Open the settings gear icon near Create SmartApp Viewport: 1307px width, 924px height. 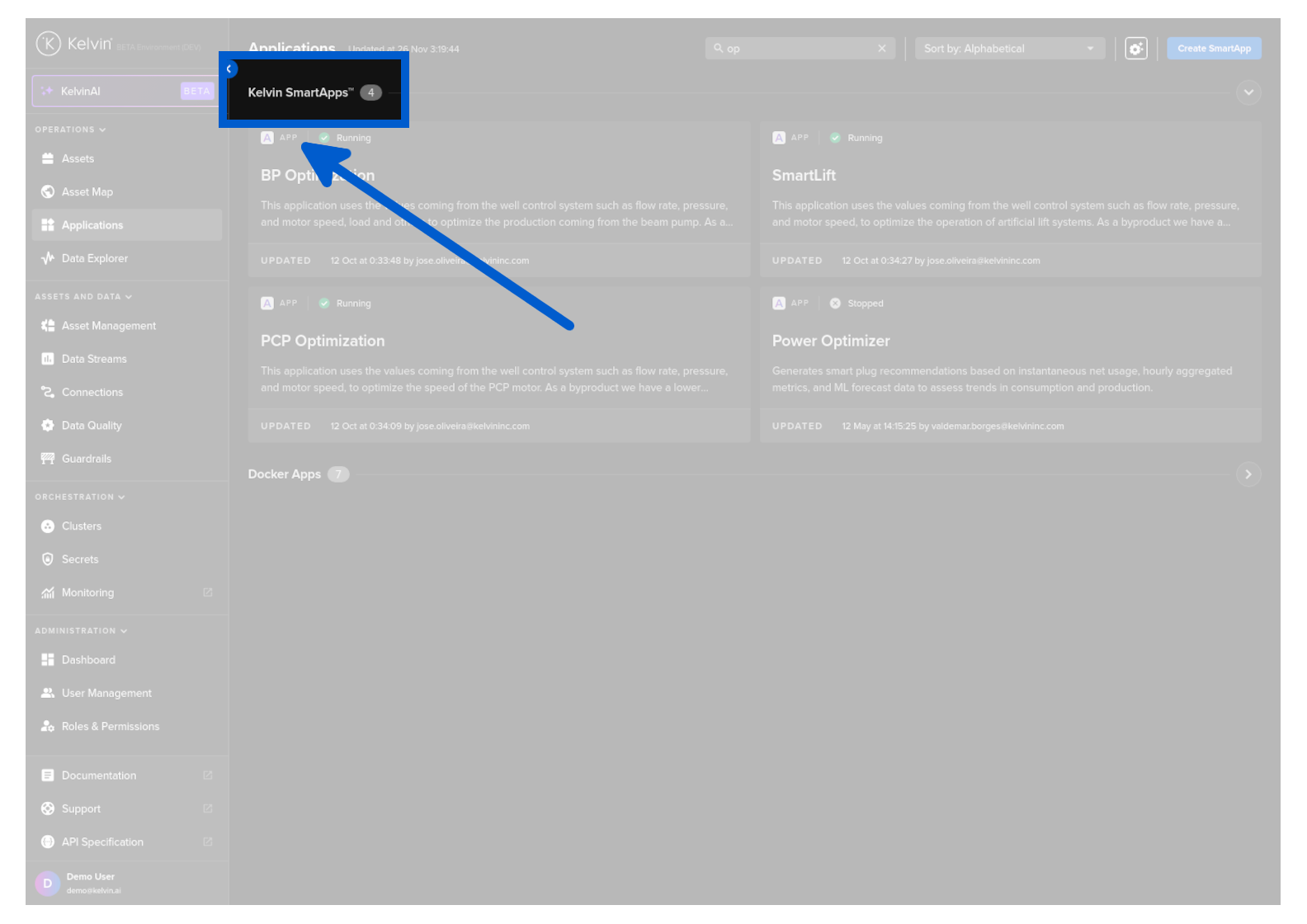[1136, 49]
